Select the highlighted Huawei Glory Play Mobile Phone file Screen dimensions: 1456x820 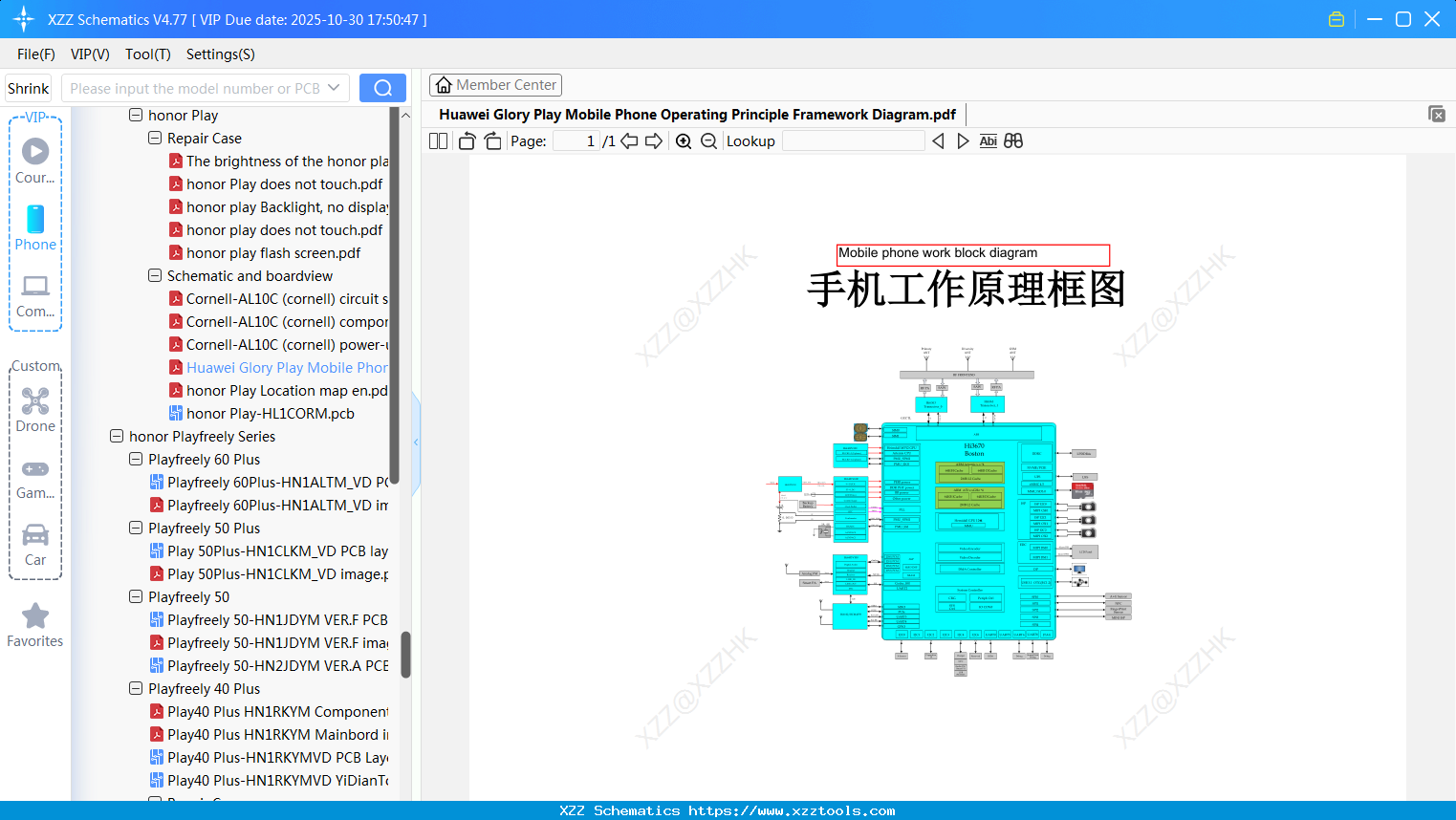(x=279, y=367)
